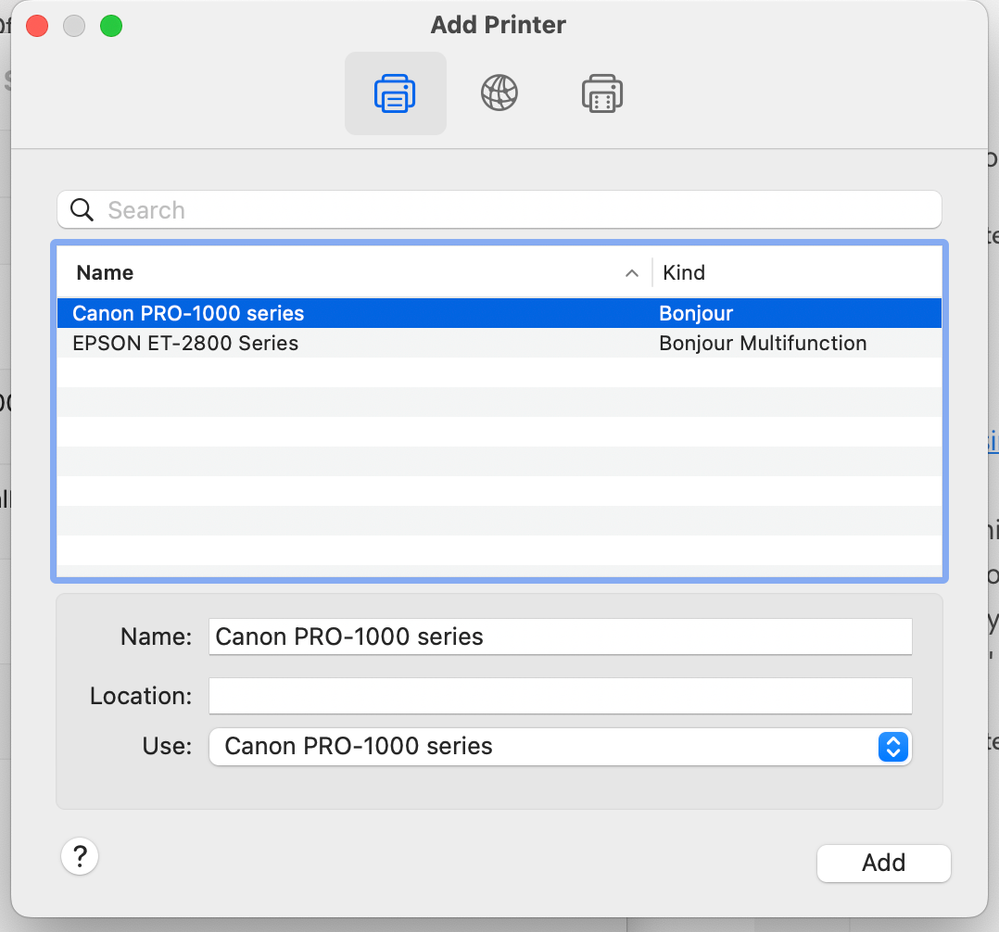Select Canon PRO-1000 series in printer list

(x=188, y=313)
